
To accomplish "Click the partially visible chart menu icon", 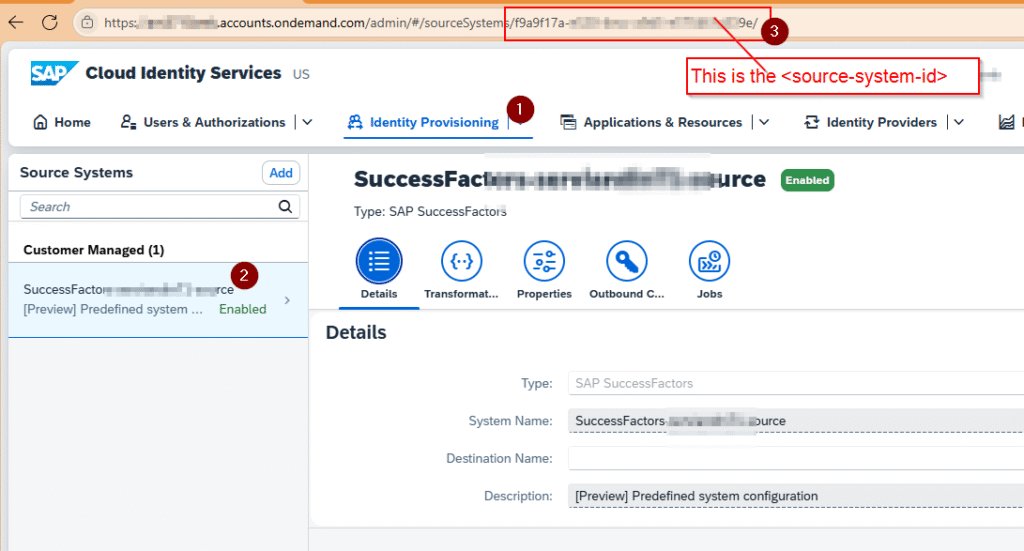I will [1006, 122].
